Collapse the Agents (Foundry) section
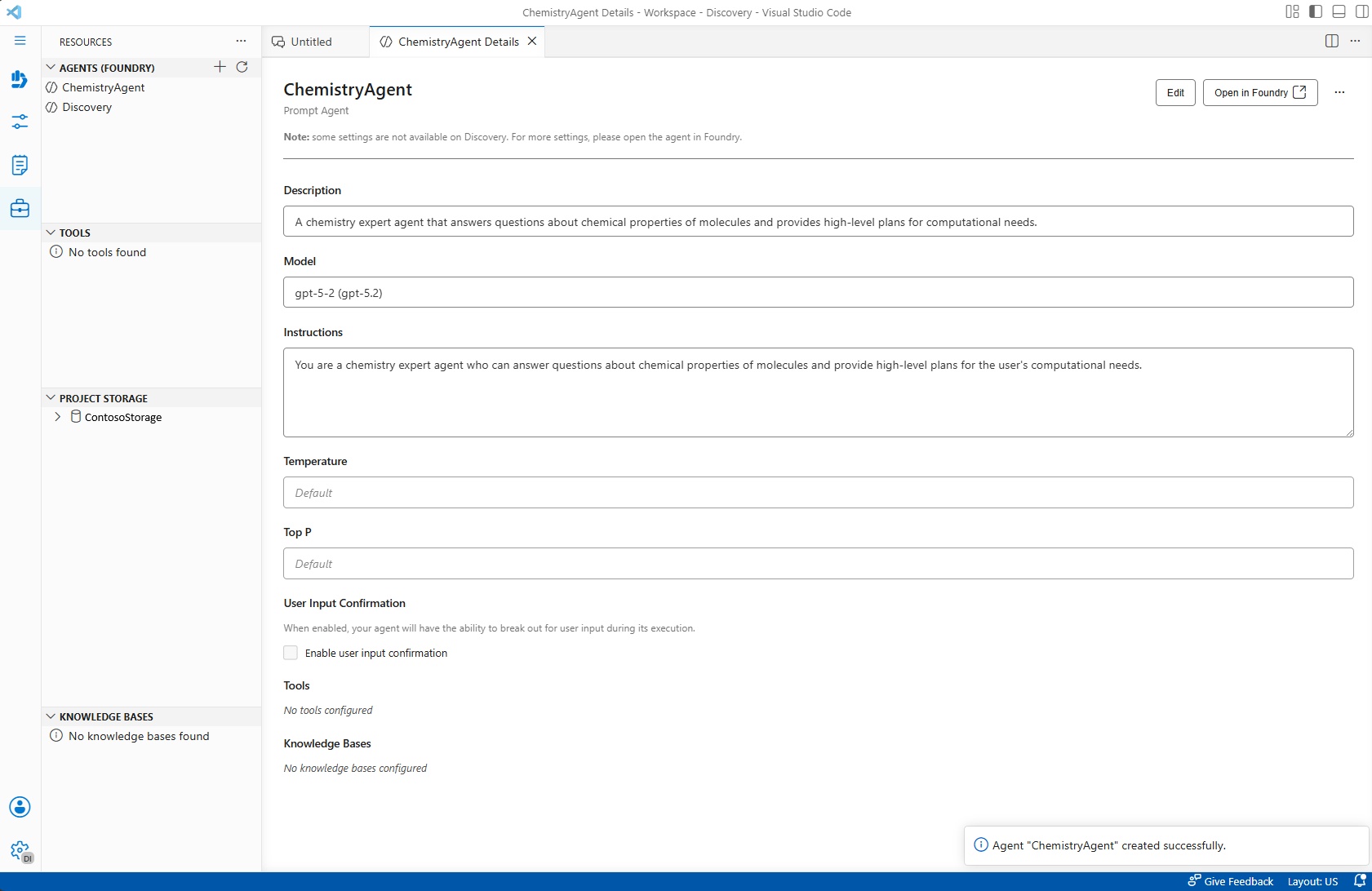 pyautogui.click(x=51, y=68)
